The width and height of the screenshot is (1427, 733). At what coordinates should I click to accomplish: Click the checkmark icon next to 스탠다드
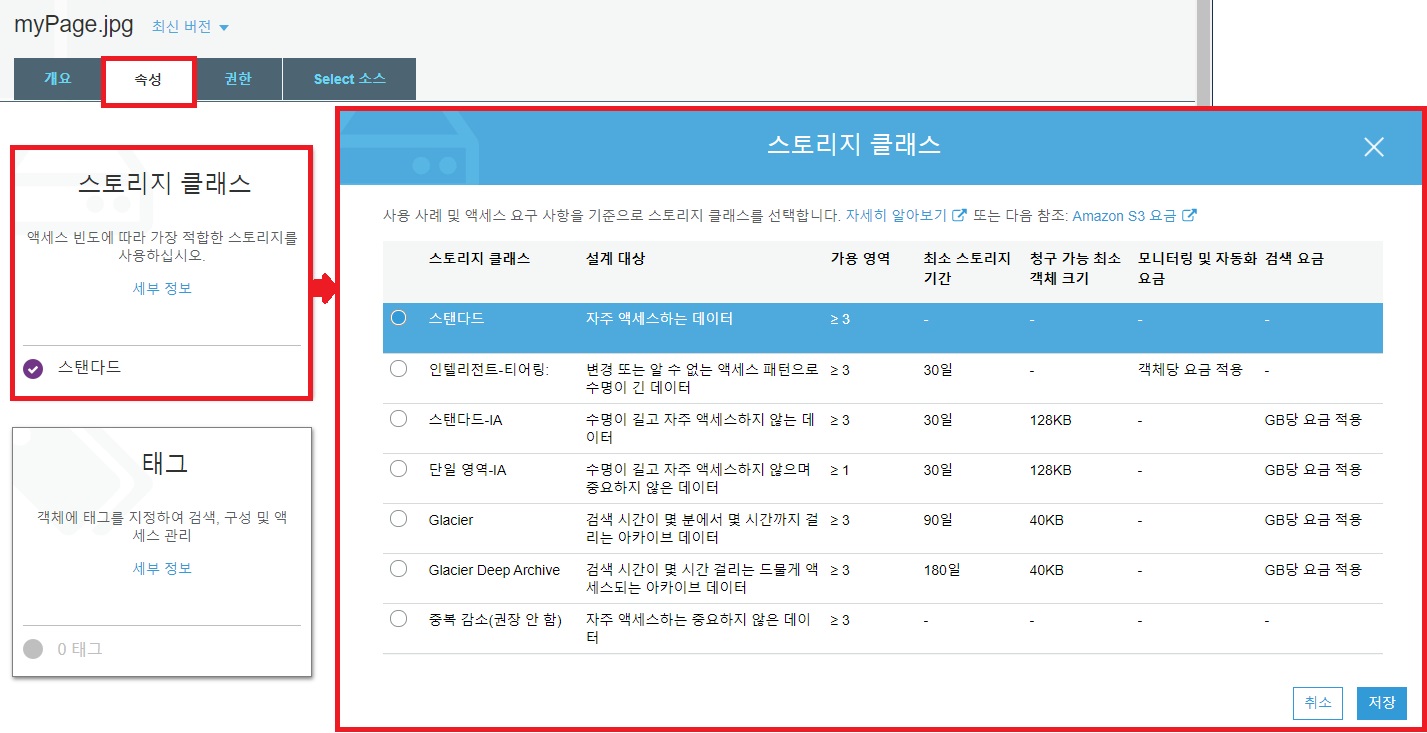pyautogui.click(x=33, y=368)
